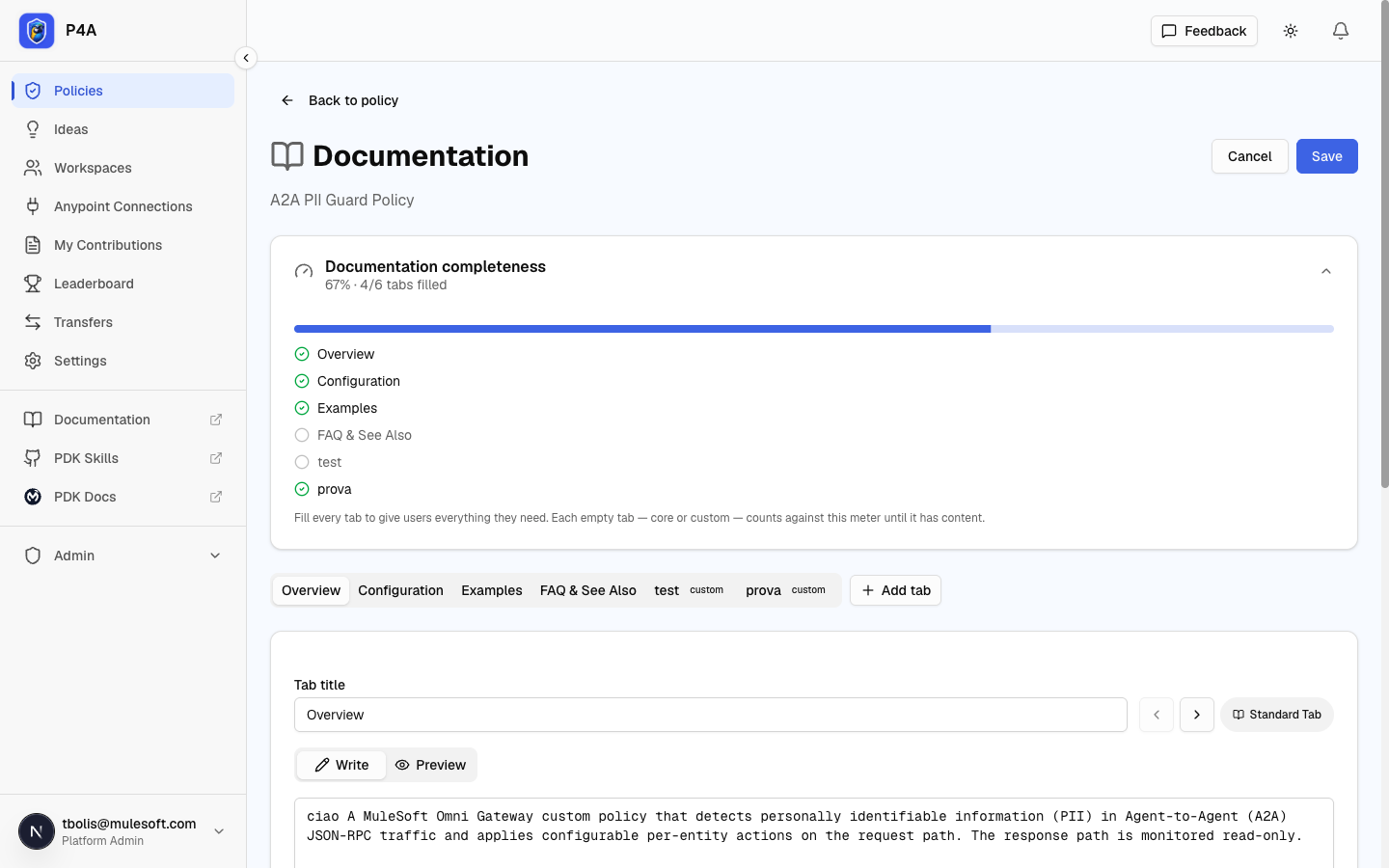
Task: Click the Feedback button
Action: 1204,31
